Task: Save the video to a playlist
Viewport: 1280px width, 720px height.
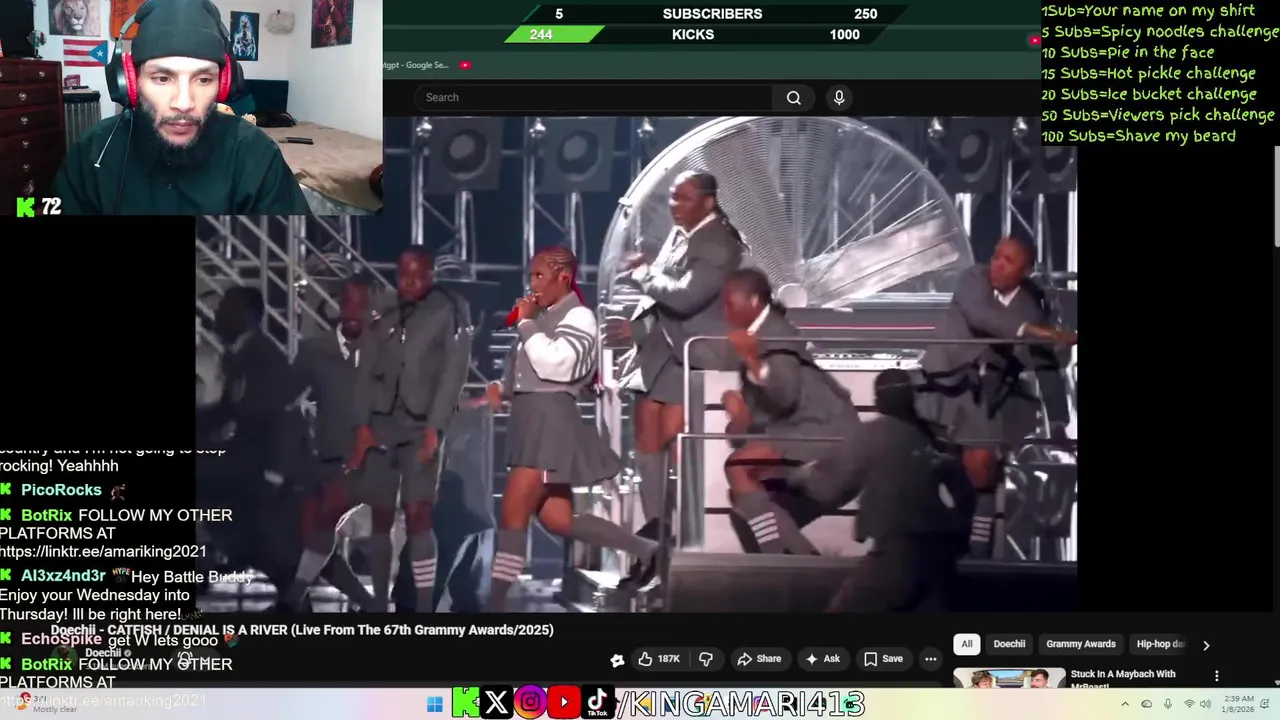Action: (x=883, y=659)
